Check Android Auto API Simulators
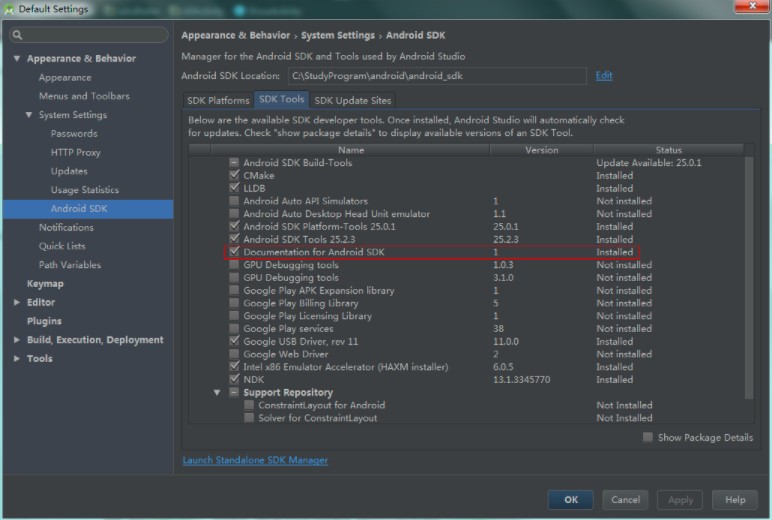This screenshot has width=772, height=520. coord(234,201)
